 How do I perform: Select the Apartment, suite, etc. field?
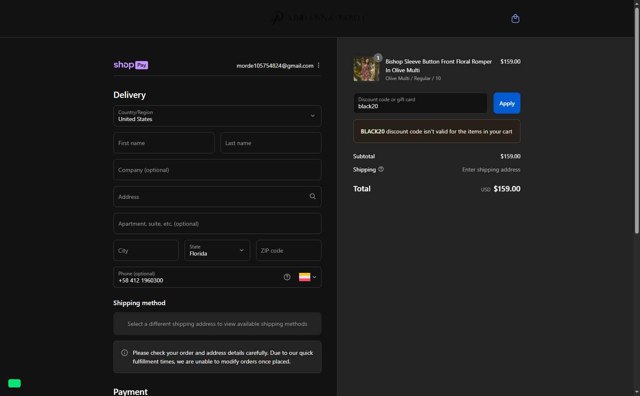[217, 224]
